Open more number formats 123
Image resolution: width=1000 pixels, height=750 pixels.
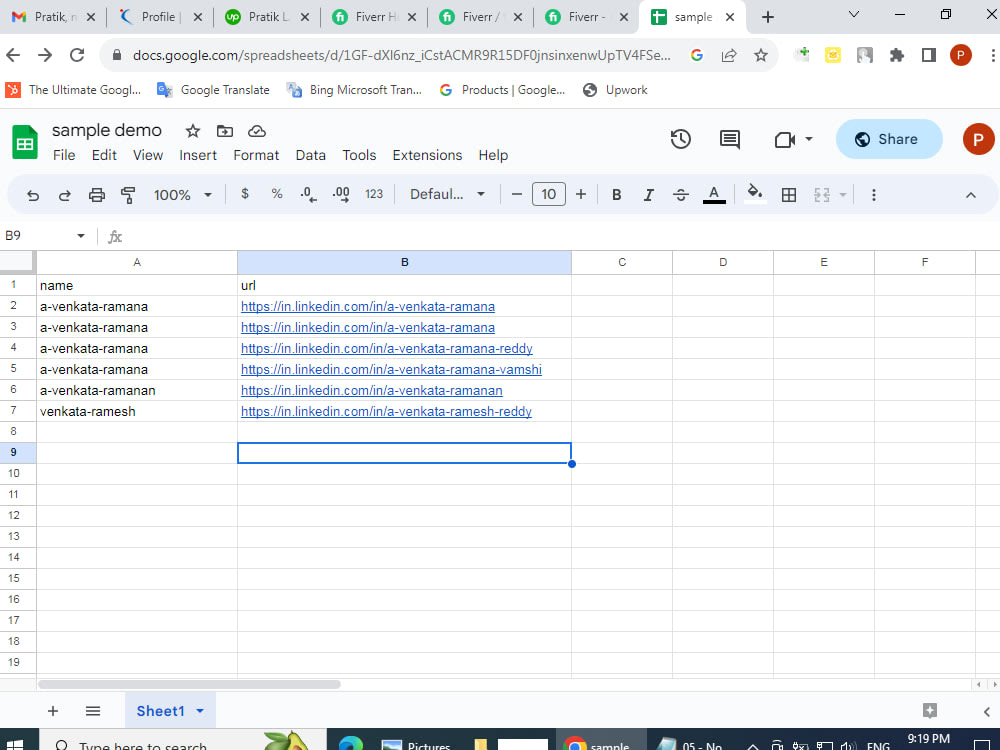pos(374,194)
